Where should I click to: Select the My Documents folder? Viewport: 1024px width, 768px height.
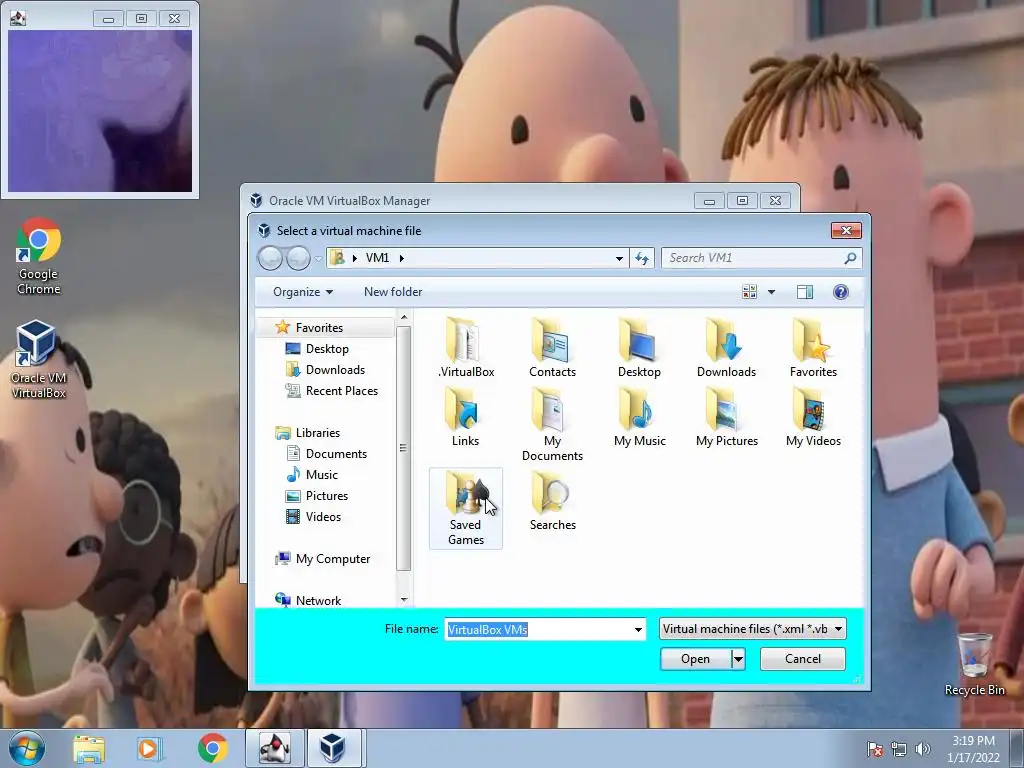(552, 424)
